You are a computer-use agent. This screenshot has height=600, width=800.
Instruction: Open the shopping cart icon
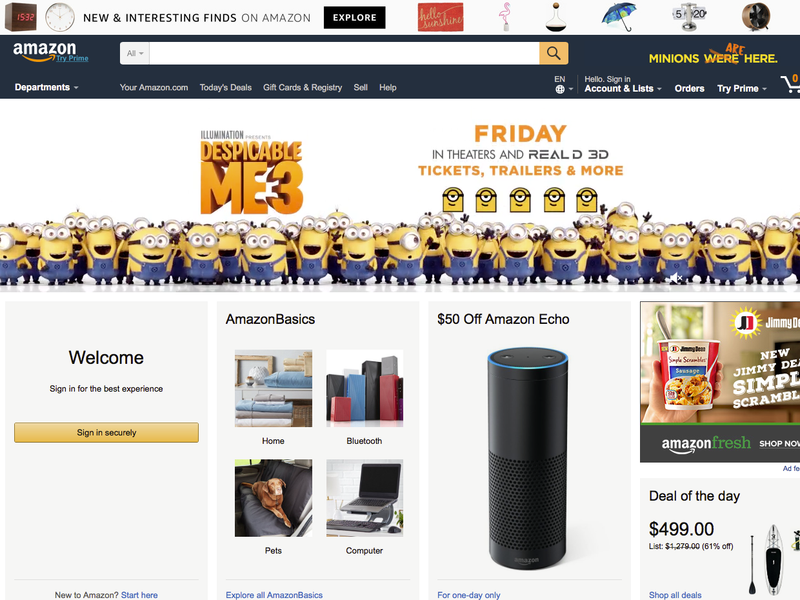790,84
